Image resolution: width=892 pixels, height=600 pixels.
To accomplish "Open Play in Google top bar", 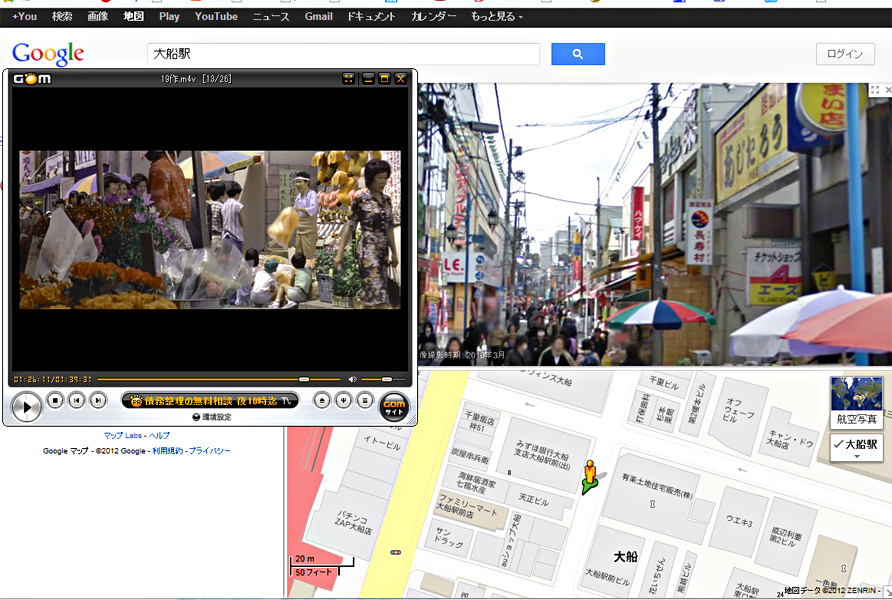I will point(169,16).
